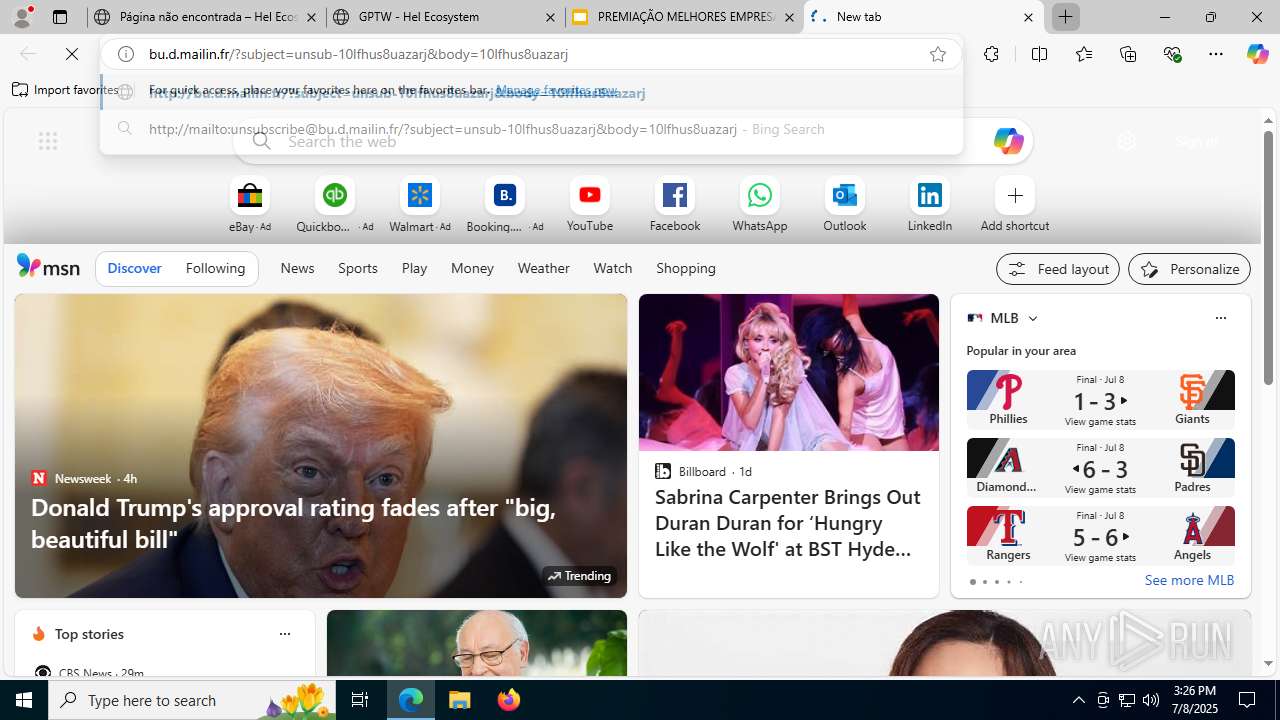Screen dimensions: 1280x720
Task: Open Browser essentials icon
Action: 1172,54
